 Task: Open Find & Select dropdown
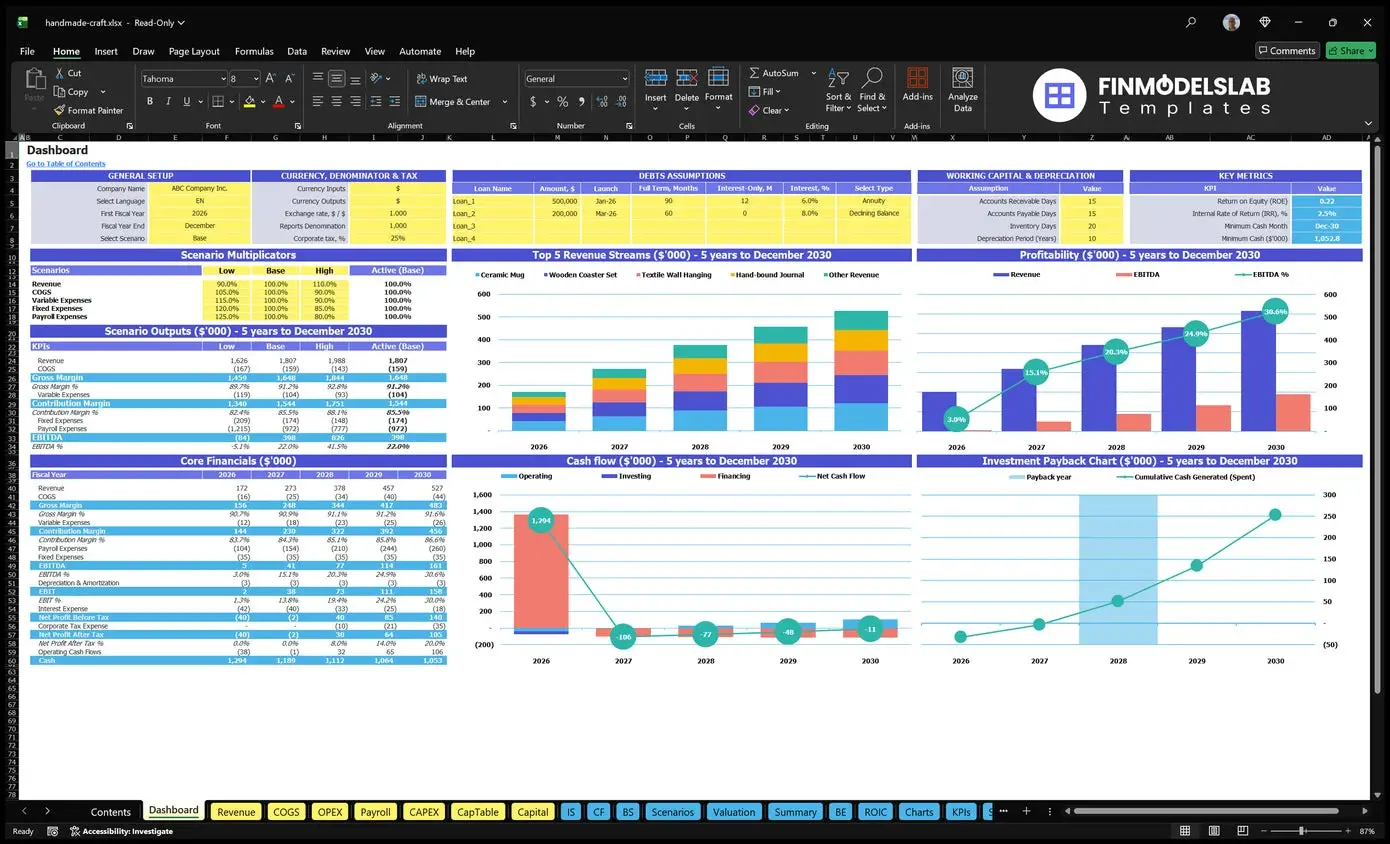tap(872, 90)
